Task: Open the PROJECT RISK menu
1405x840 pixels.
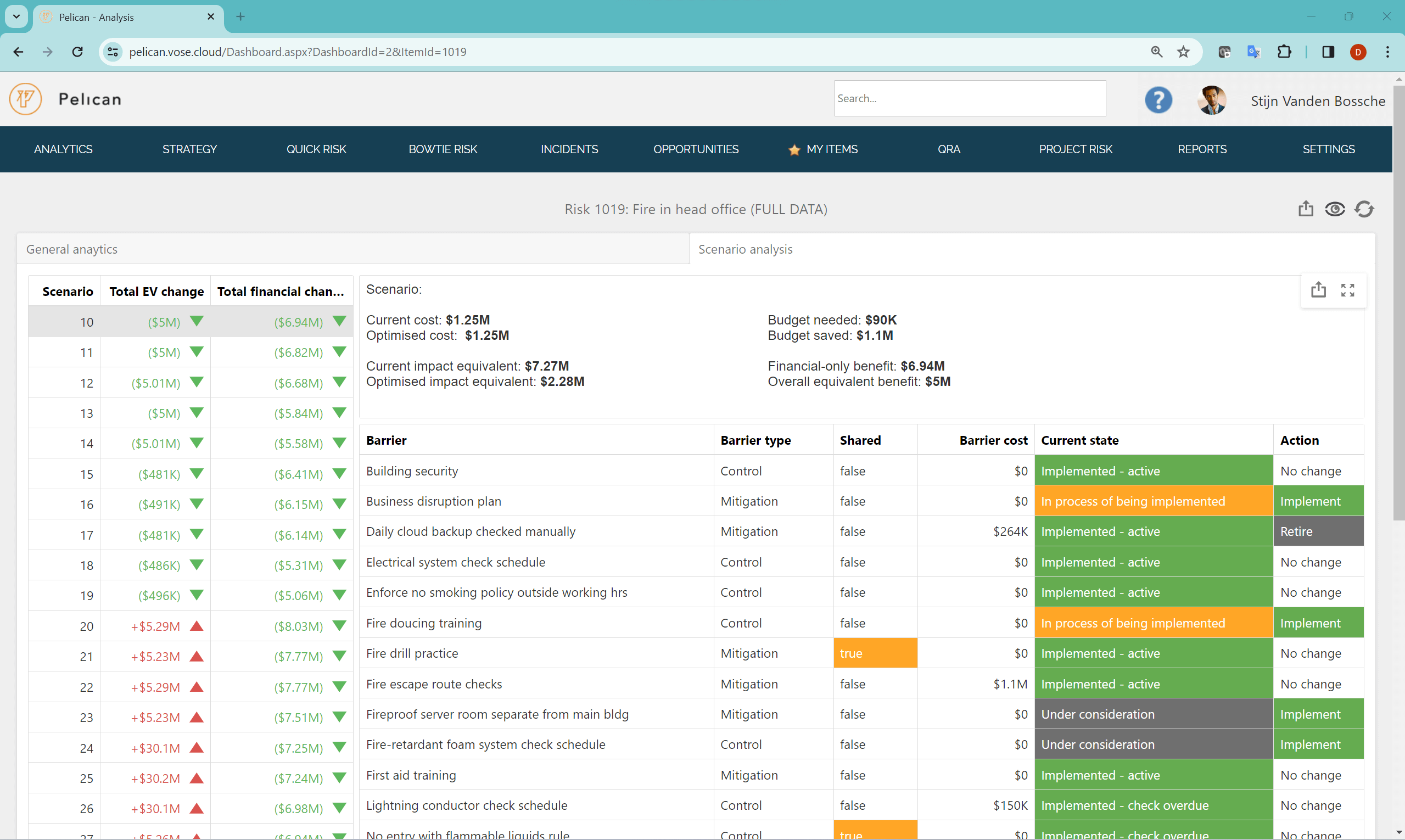Action: pyautogui.click(x=1076, y=149)
